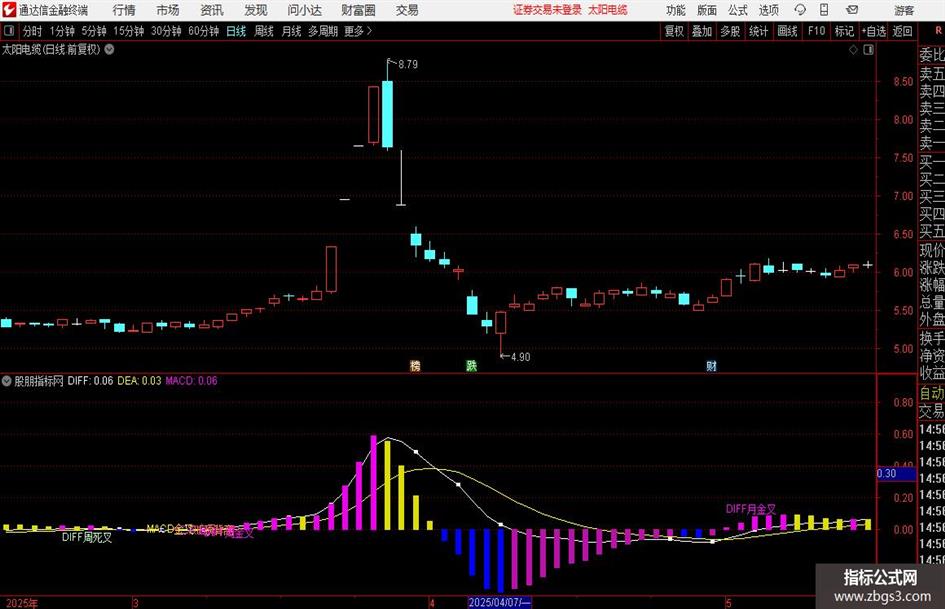The image size is (945, 609).
Task: Click the 跌 marker icon on the chart
Action: (471, 365)
